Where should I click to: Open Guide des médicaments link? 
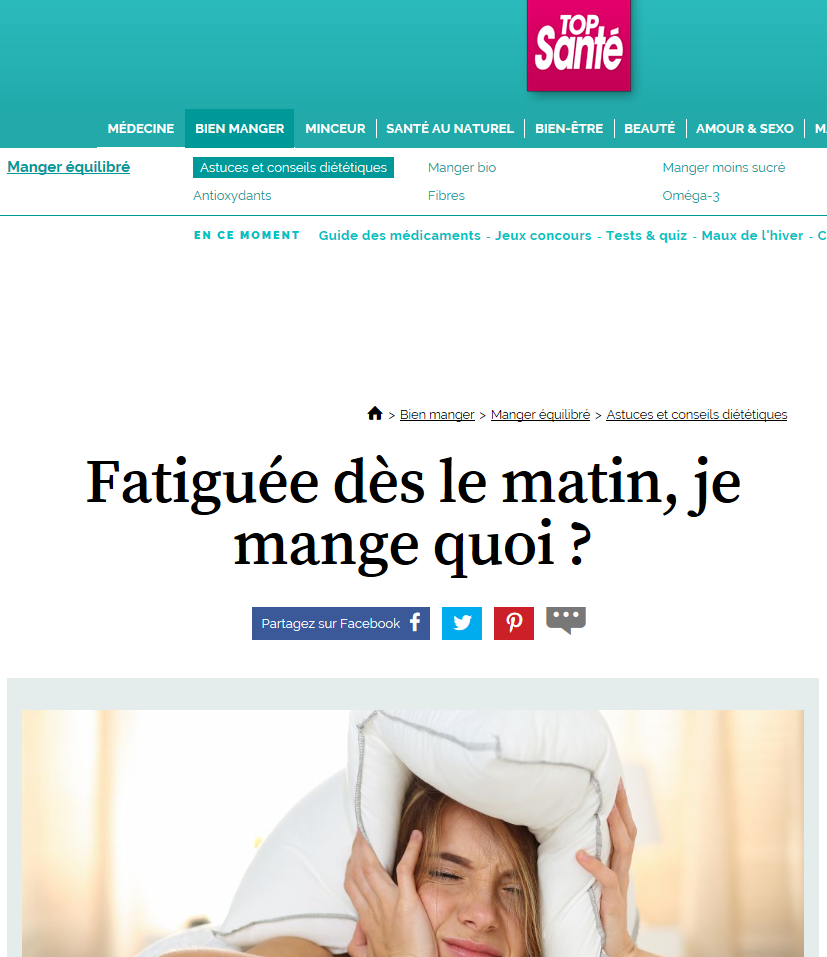(x=400, y=236)
